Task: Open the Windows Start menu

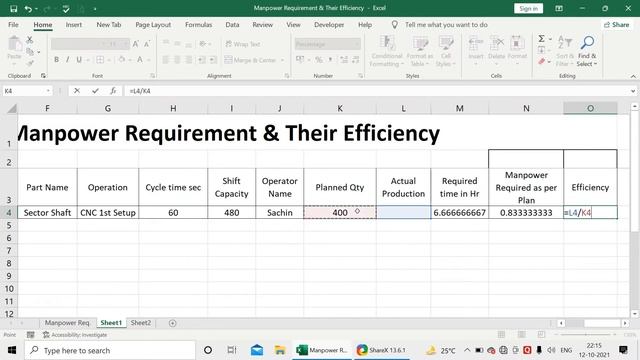Action: tap(12, 350)
